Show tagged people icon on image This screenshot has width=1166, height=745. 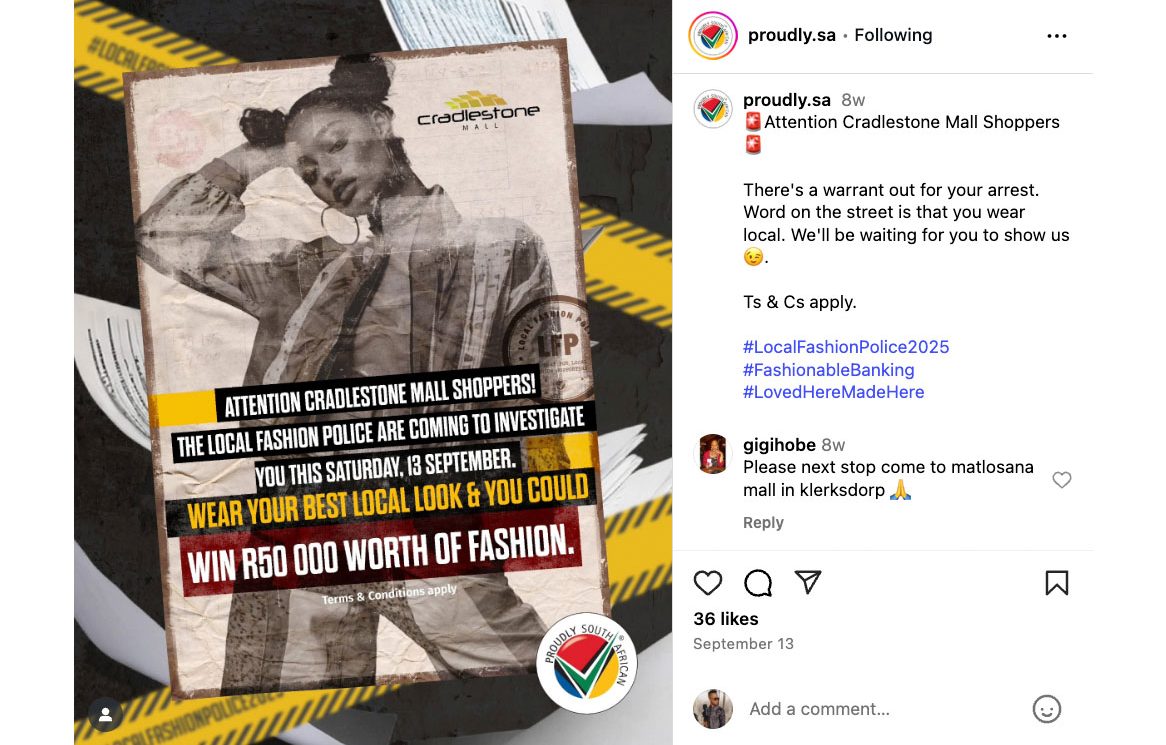pos(106,715)
